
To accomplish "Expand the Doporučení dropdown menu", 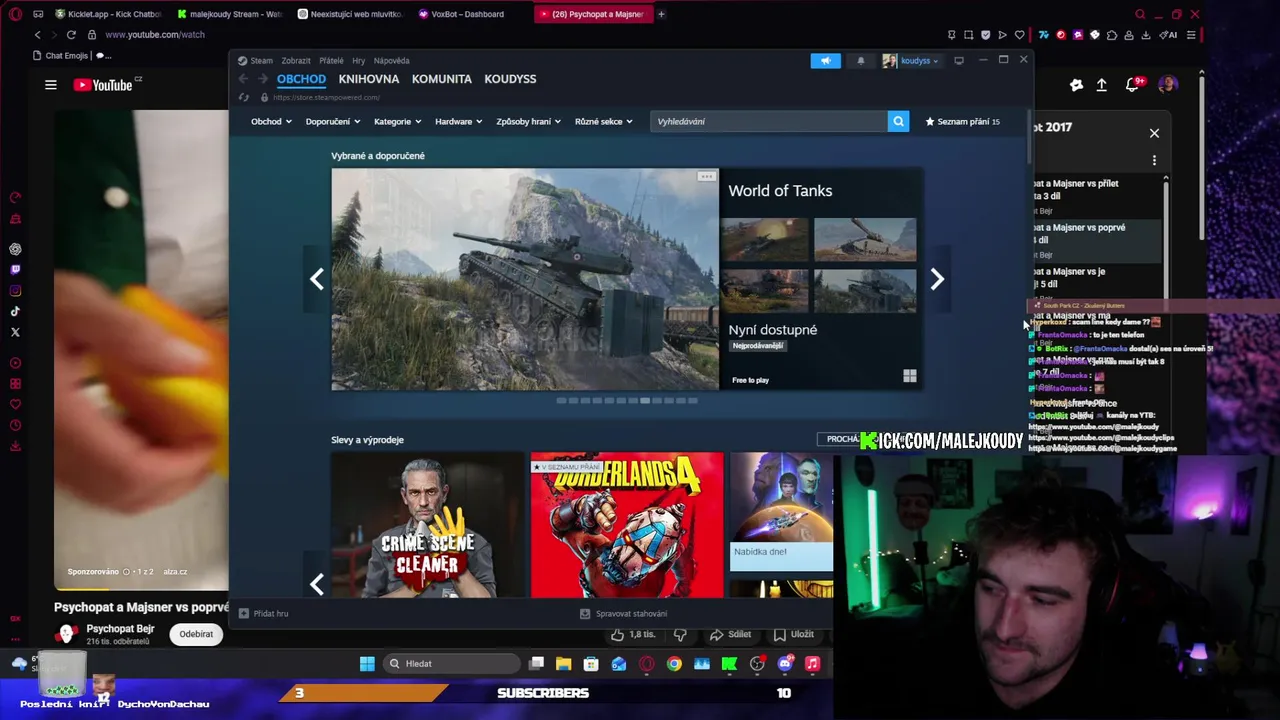I will point(333,121).
